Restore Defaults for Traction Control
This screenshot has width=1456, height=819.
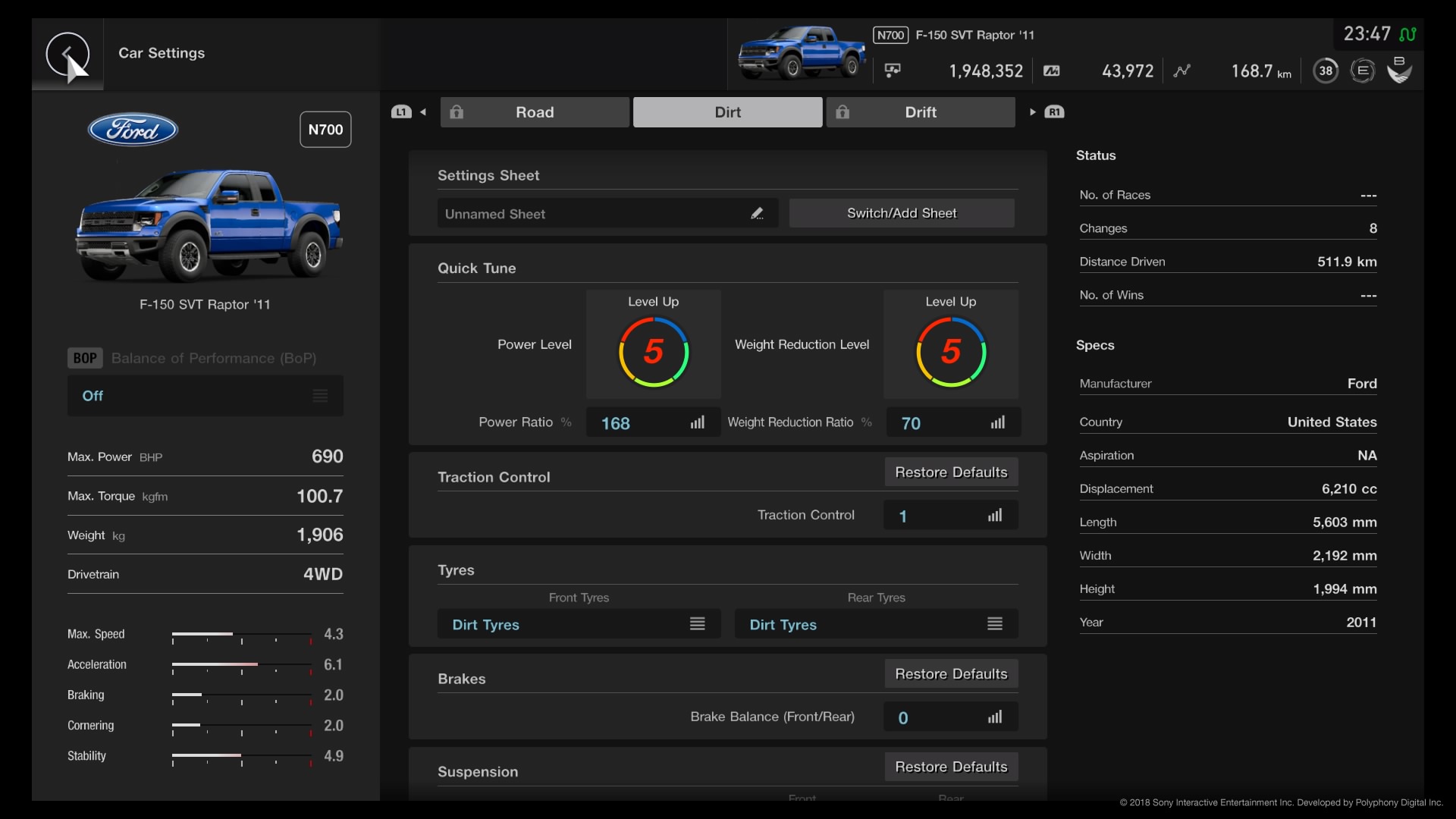(951, 472)
